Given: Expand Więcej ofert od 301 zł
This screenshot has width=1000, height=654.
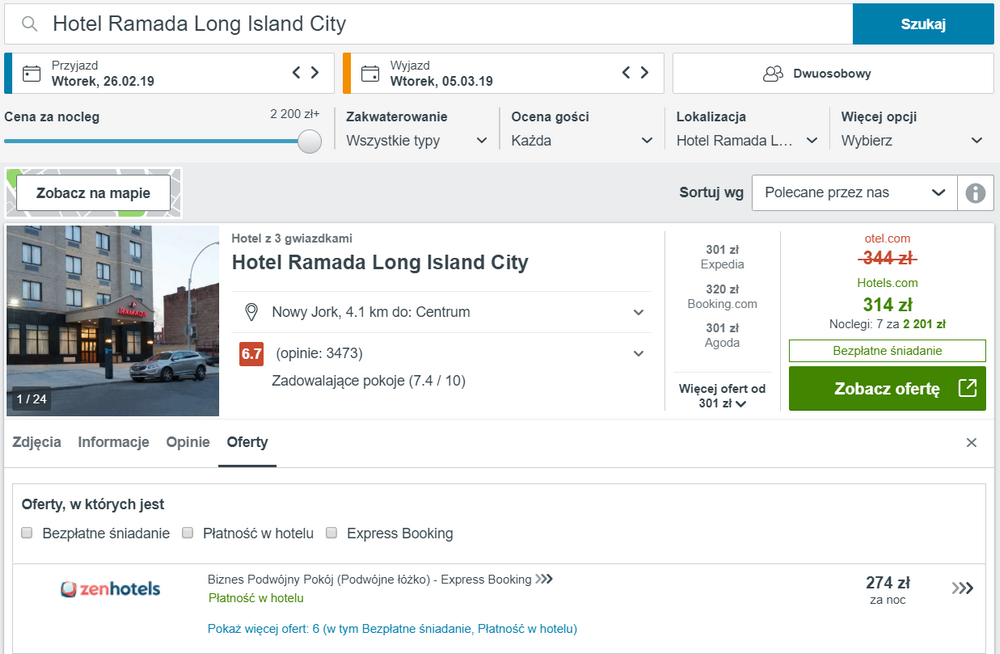Looking at the screenshot, I should pyautogui.click(x=722, y=396).
